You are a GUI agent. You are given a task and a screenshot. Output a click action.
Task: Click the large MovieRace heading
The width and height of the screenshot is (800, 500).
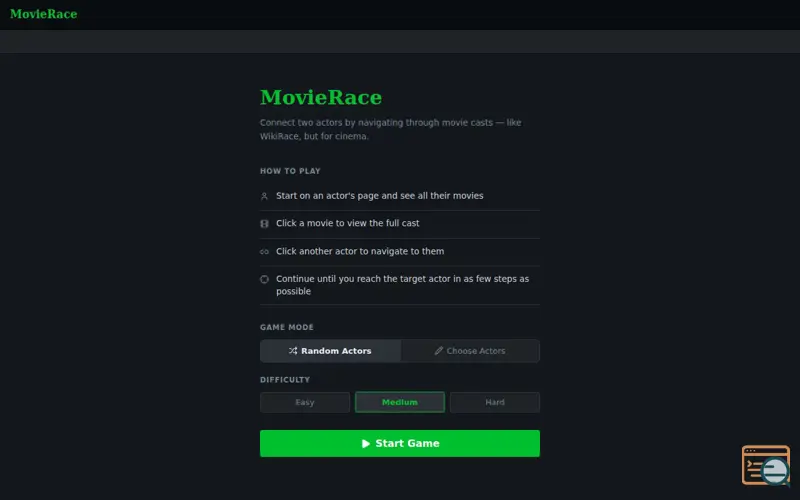(320, 97)
